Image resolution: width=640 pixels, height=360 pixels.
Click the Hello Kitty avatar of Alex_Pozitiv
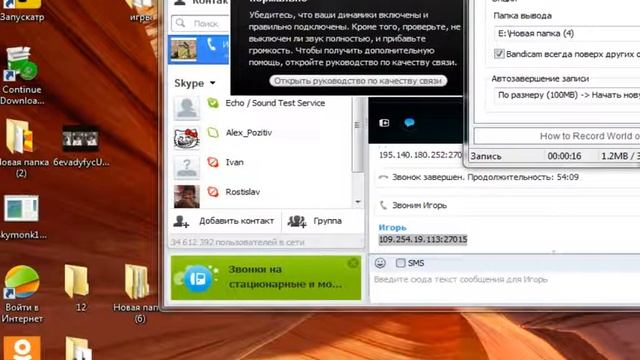[x=187, y=137]
